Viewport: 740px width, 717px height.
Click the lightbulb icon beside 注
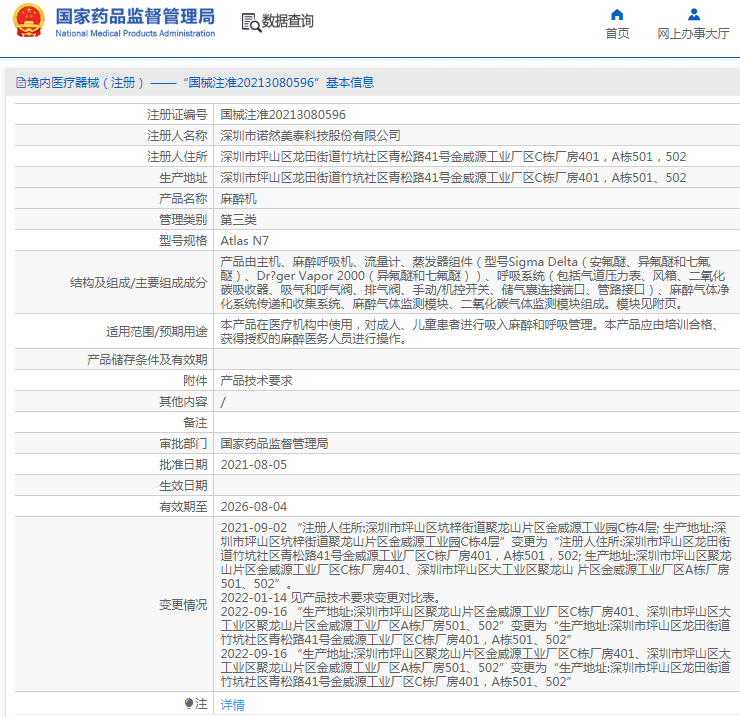click(x=188, y=704)
